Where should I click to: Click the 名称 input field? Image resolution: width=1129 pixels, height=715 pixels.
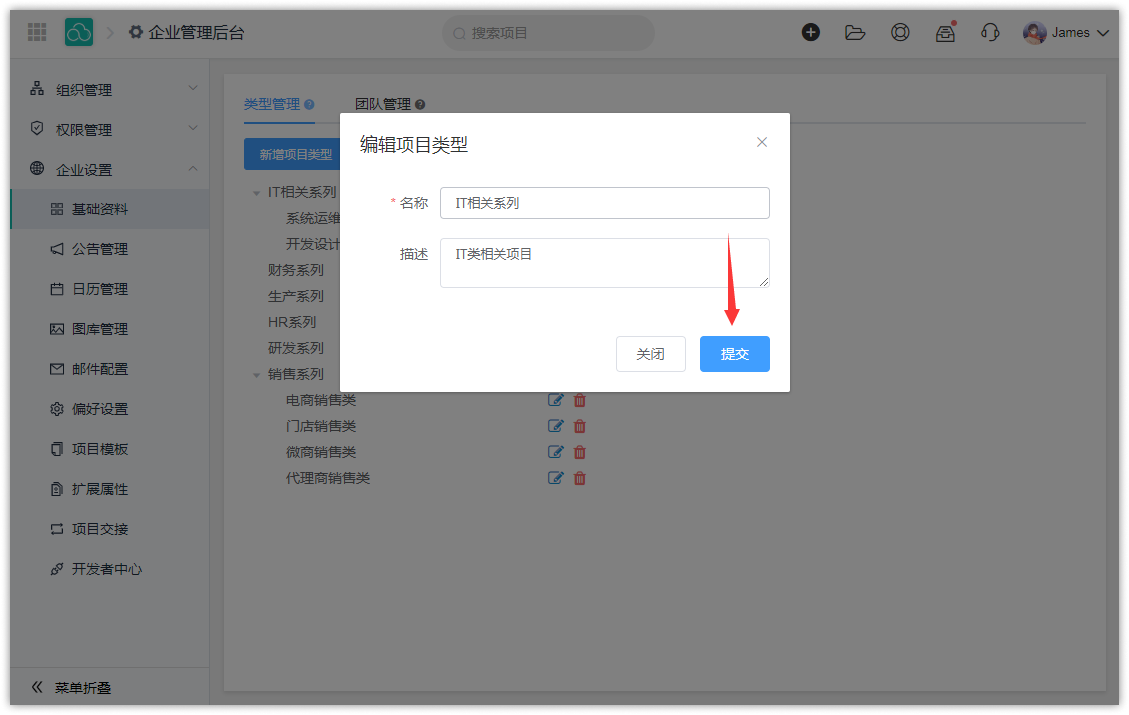click(x=604, y=203)
